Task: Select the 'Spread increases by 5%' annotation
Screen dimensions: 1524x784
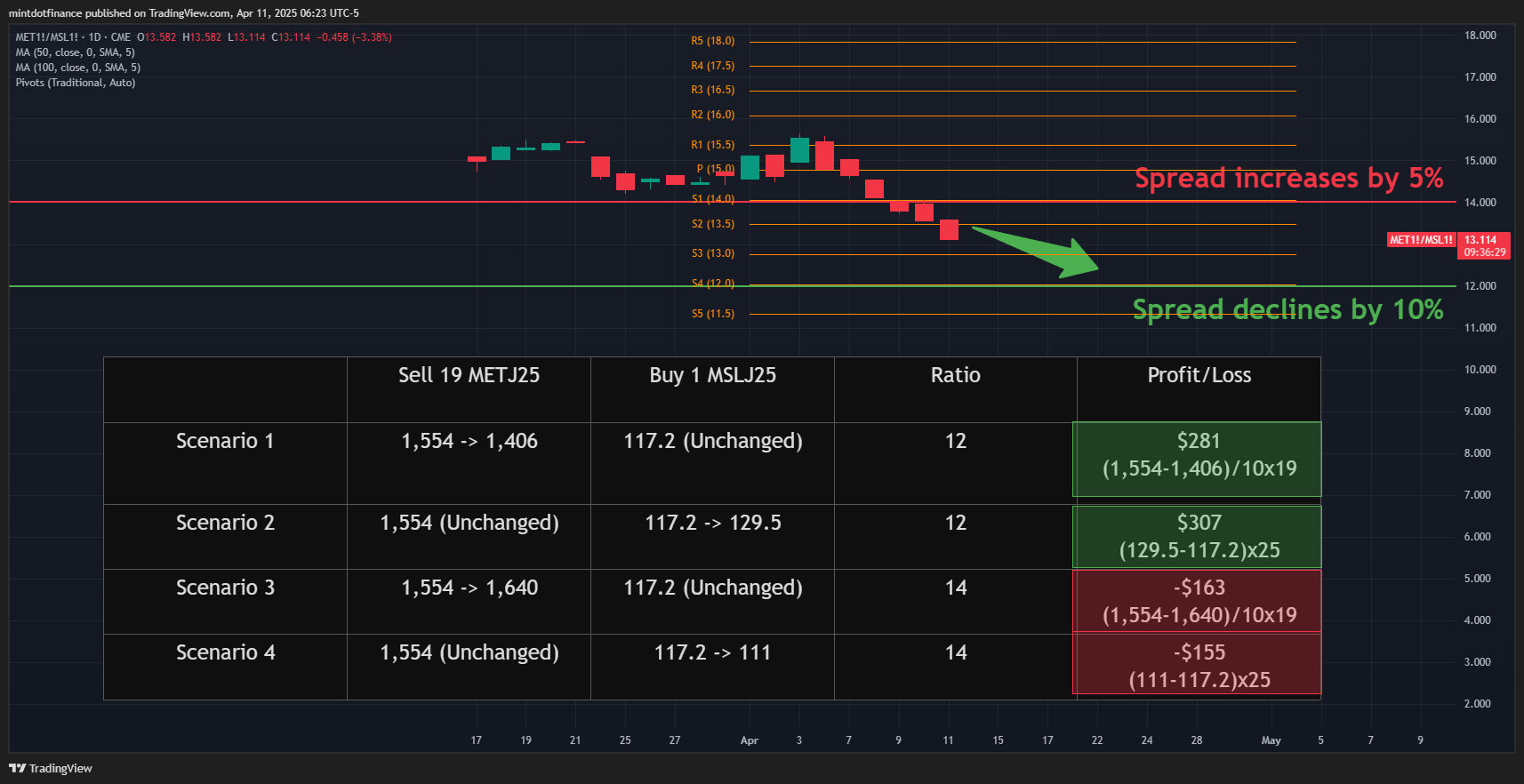Action: point(1289,178)
